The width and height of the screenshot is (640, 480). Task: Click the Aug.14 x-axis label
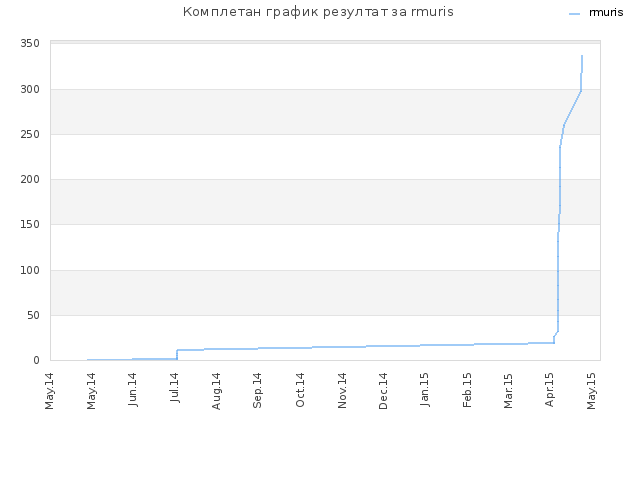(x=216, y=391)
